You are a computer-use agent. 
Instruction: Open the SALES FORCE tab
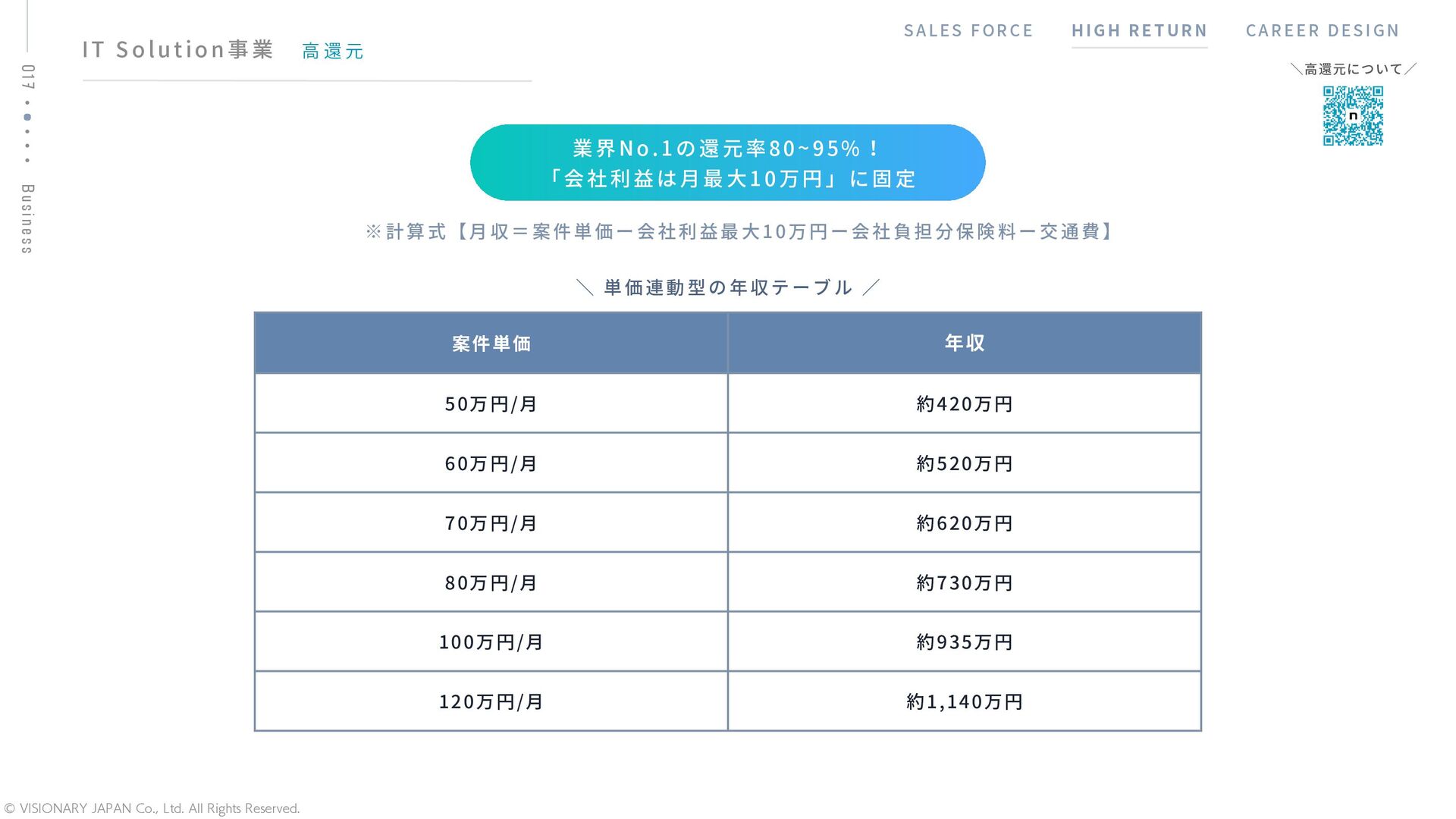[968, 31]
